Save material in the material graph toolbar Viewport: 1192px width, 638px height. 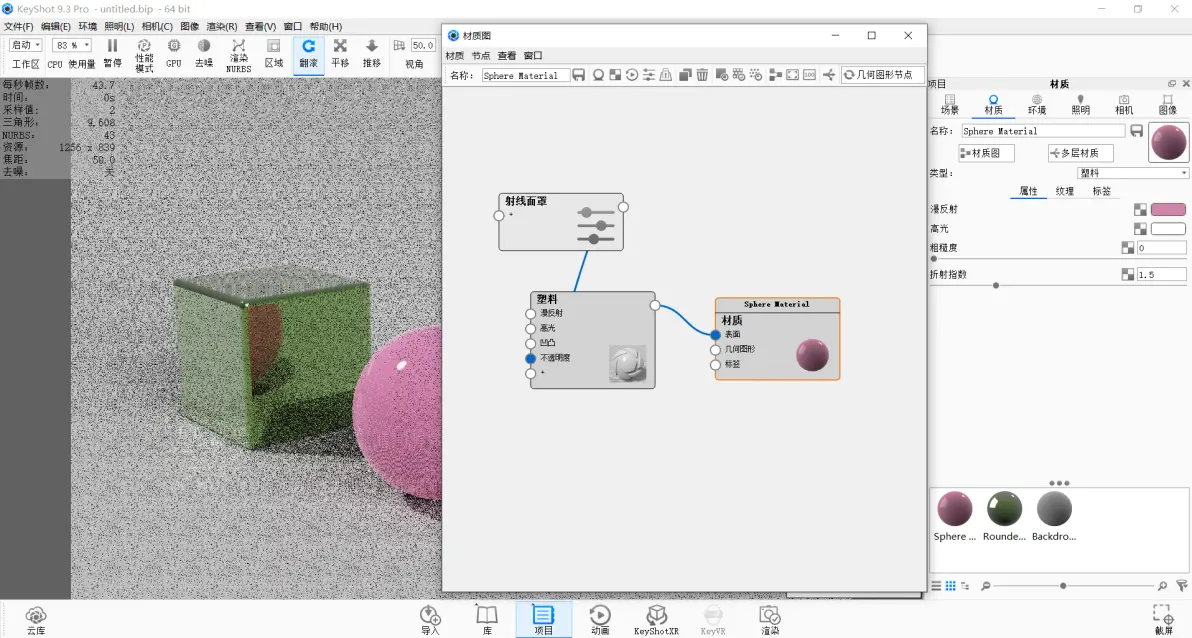point(579,75)
